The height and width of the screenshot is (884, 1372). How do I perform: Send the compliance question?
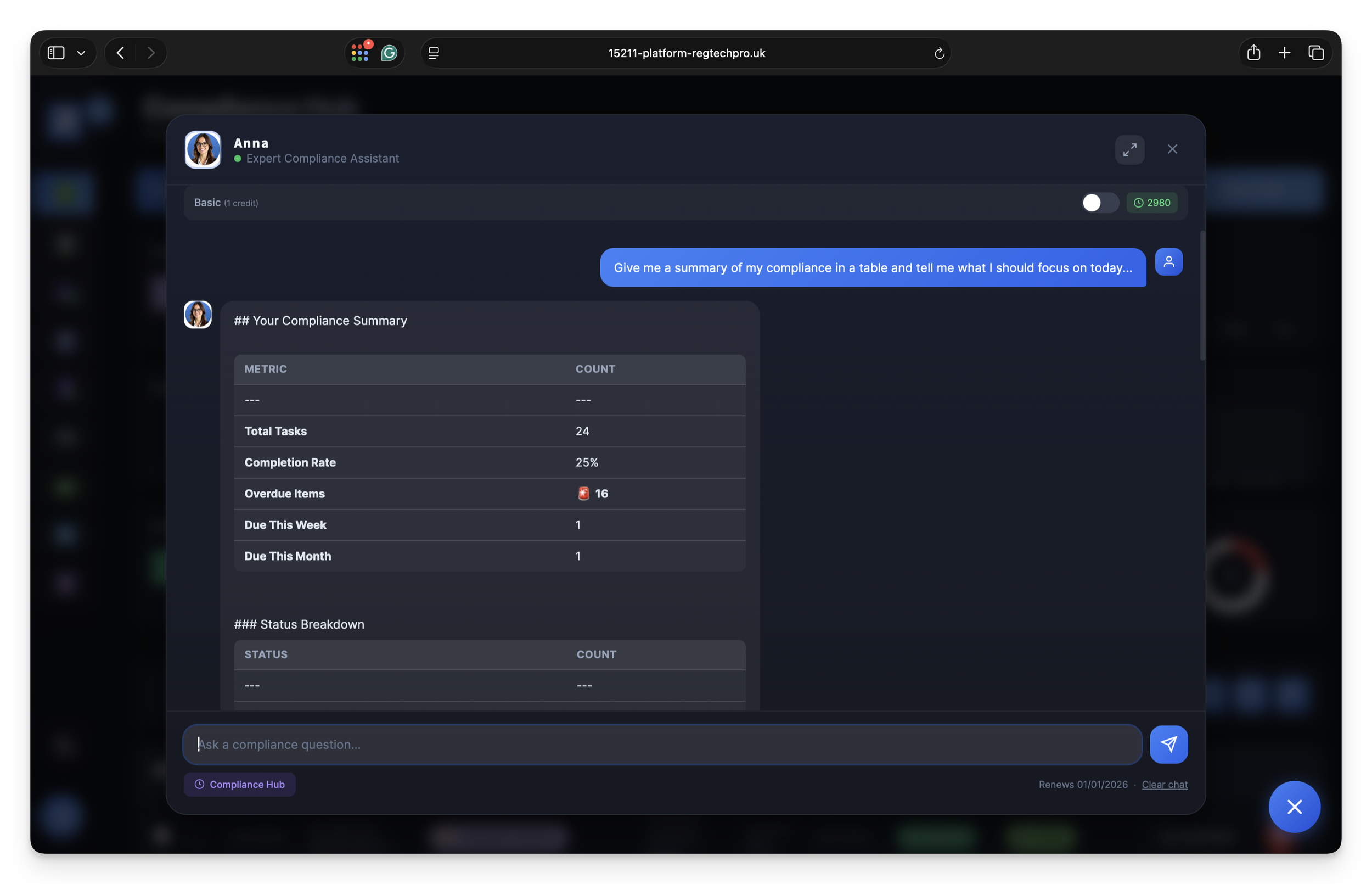click(1168, 745)
